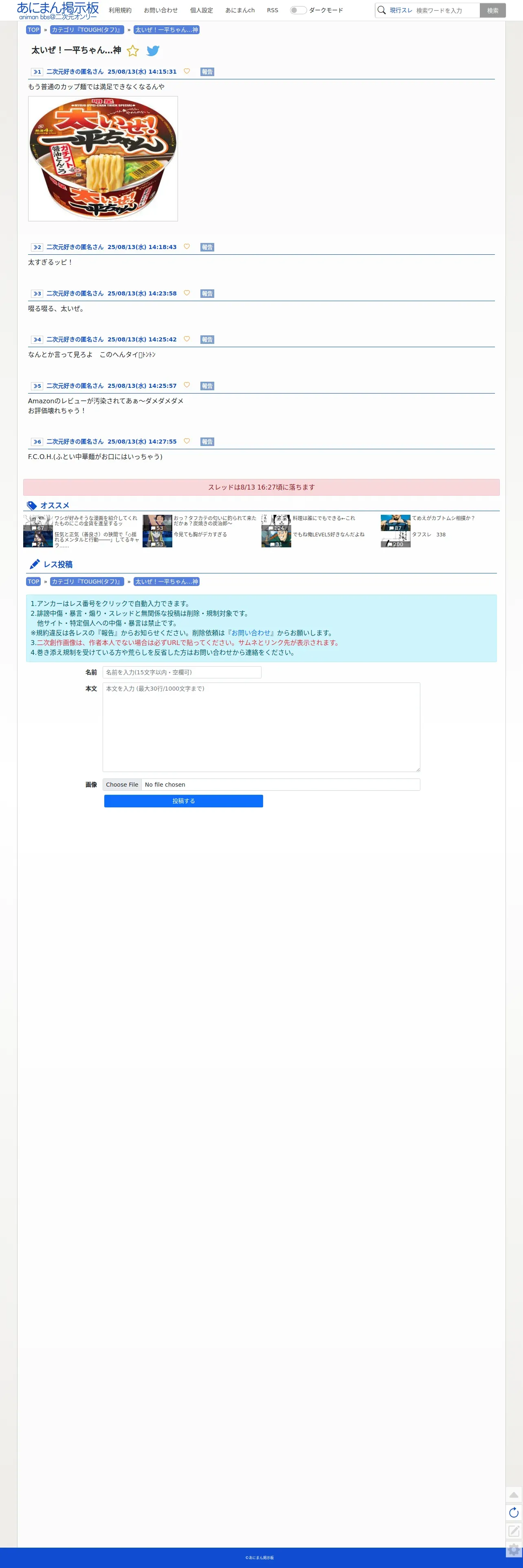Like post 6 with heart icon
The height and width of the screenshot is (1568, 523).
187,441
